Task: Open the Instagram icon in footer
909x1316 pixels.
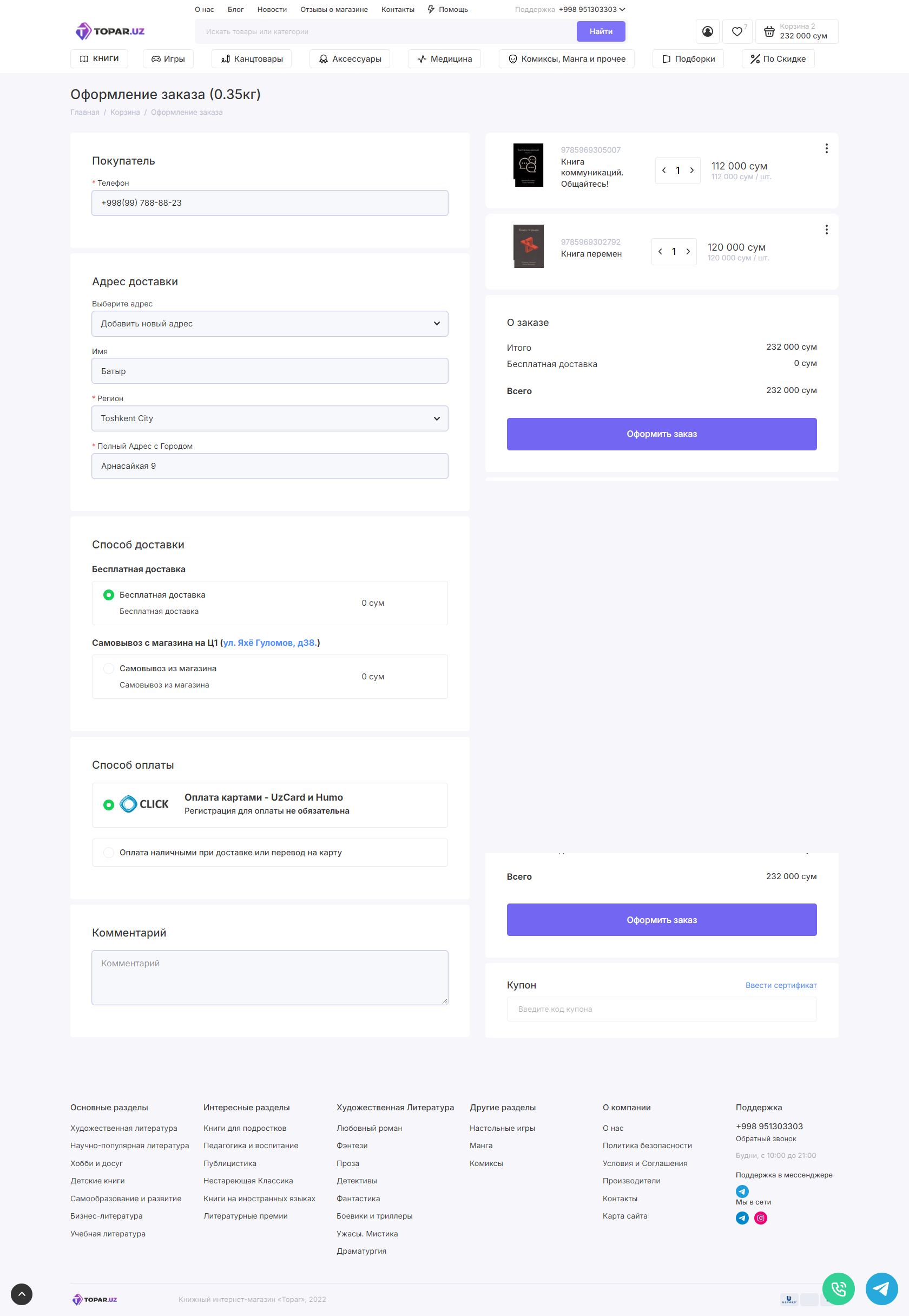Action: point(760,1218)
